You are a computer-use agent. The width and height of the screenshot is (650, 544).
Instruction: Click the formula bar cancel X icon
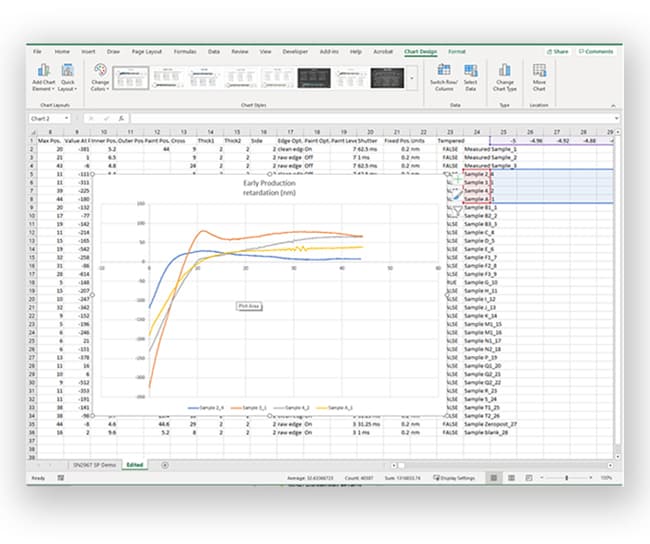(91, 119)
